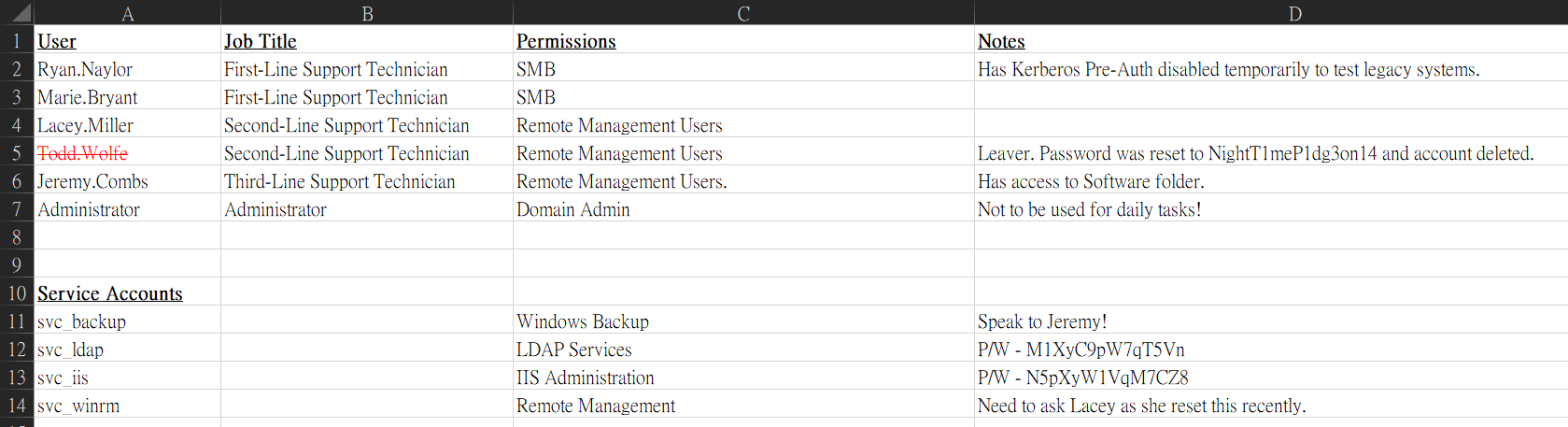
Task: Select column A header
Action: [x=128, y=13]
